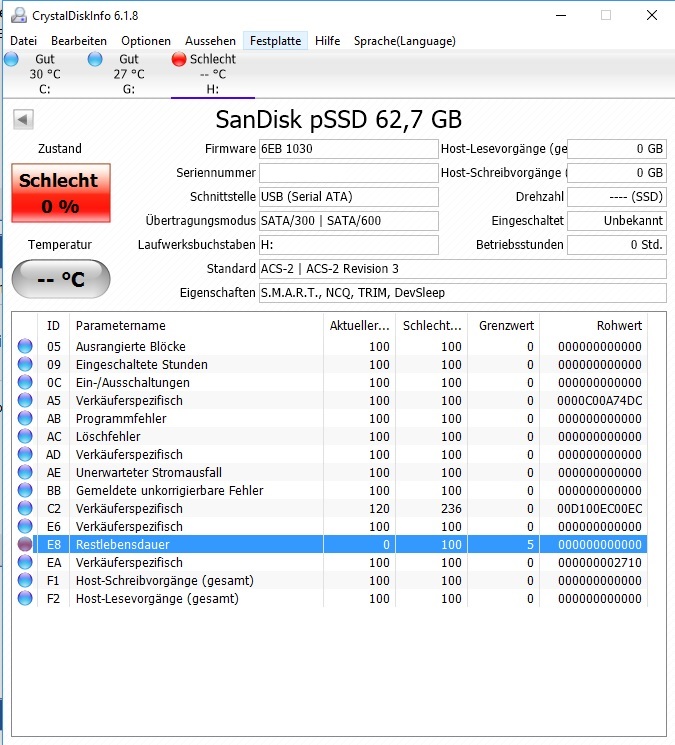Go to previous disk with the left arrow
675x745 pixels.
23,119
